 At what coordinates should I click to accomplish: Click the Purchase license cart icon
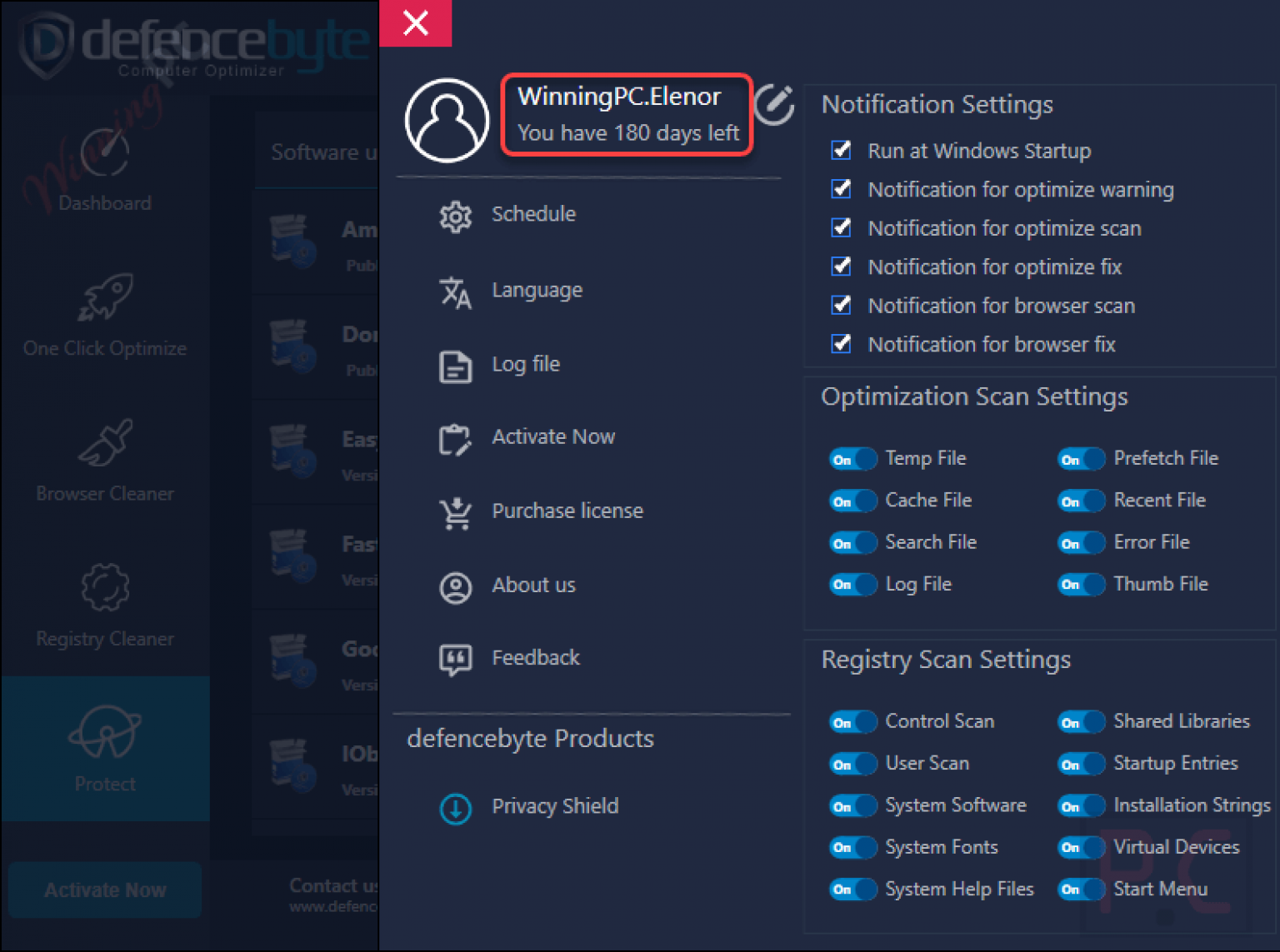pyautogui.click(x=455, y=513)
